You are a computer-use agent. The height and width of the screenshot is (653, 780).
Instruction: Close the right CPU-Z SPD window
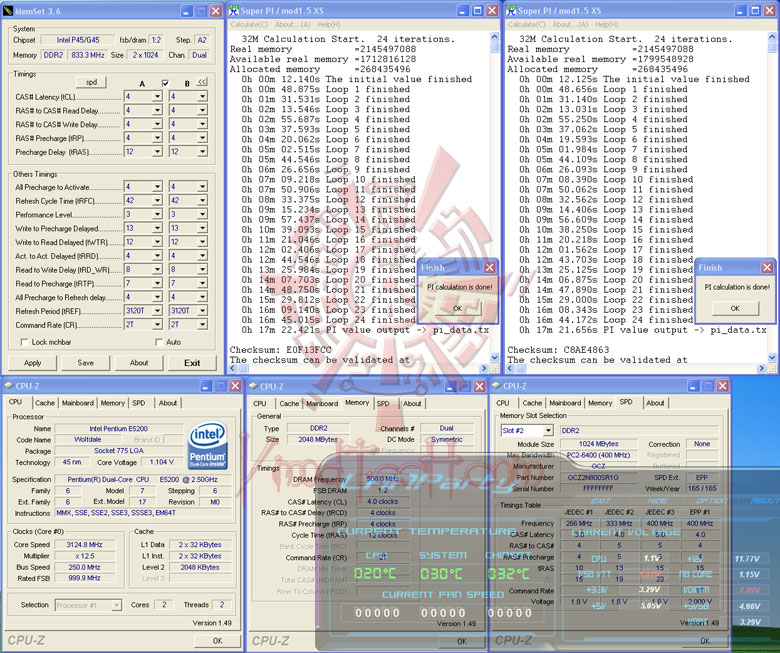pyautogui.click(x=722, y=385)
